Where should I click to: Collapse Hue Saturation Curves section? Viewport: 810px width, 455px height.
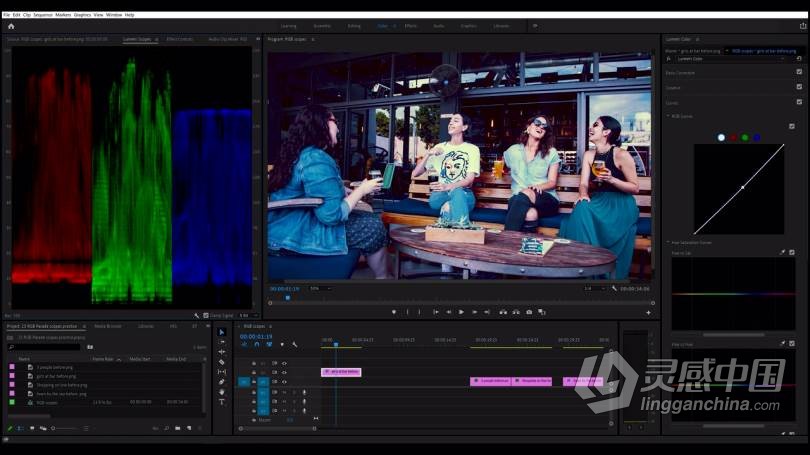(668, 242)
